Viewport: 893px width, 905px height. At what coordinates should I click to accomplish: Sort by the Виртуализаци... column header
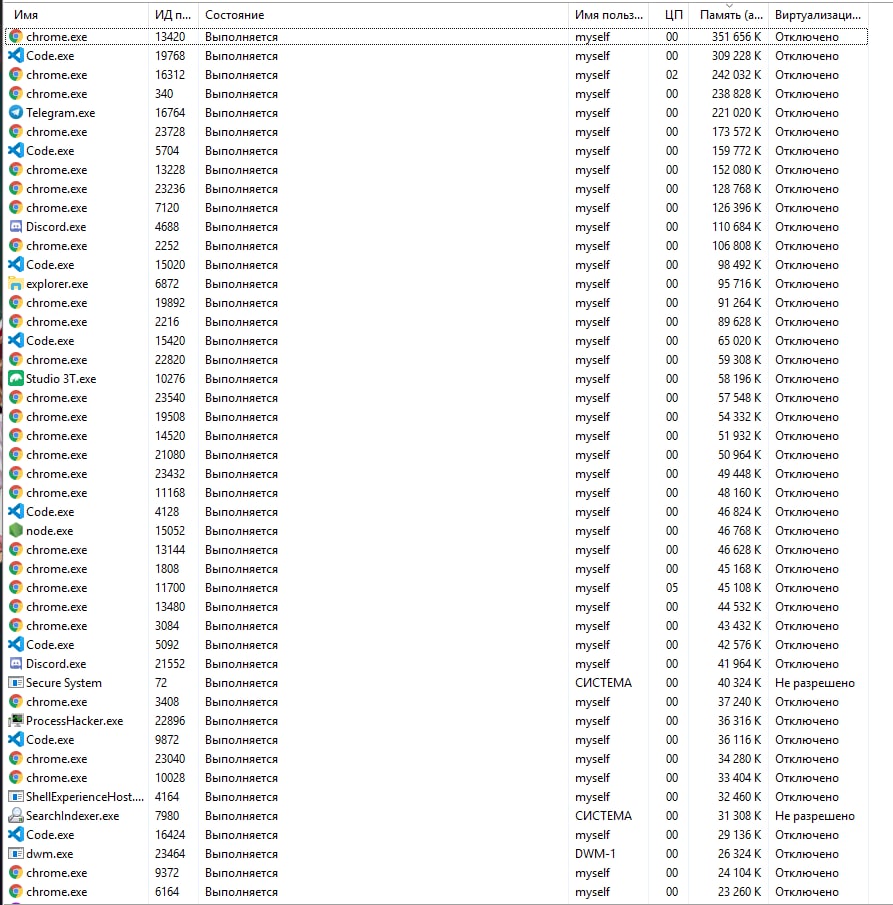[x=818, y=15]
